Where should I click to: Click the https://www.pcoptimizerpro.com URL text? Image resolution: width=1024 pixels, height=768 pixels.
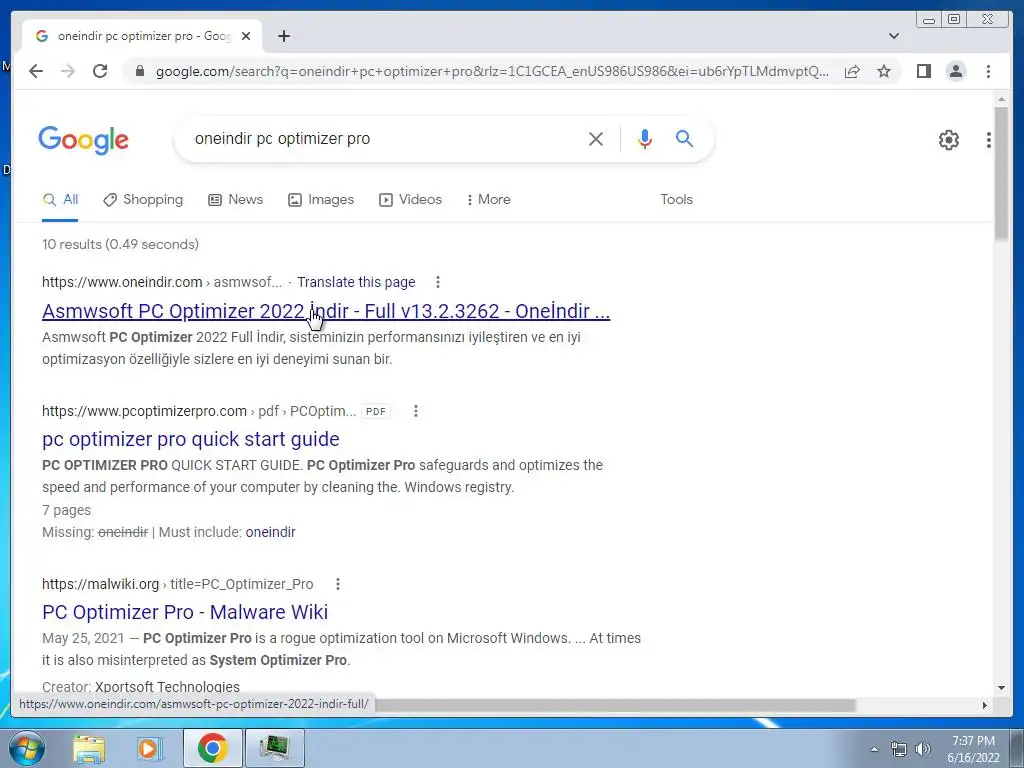click(144, 411)
